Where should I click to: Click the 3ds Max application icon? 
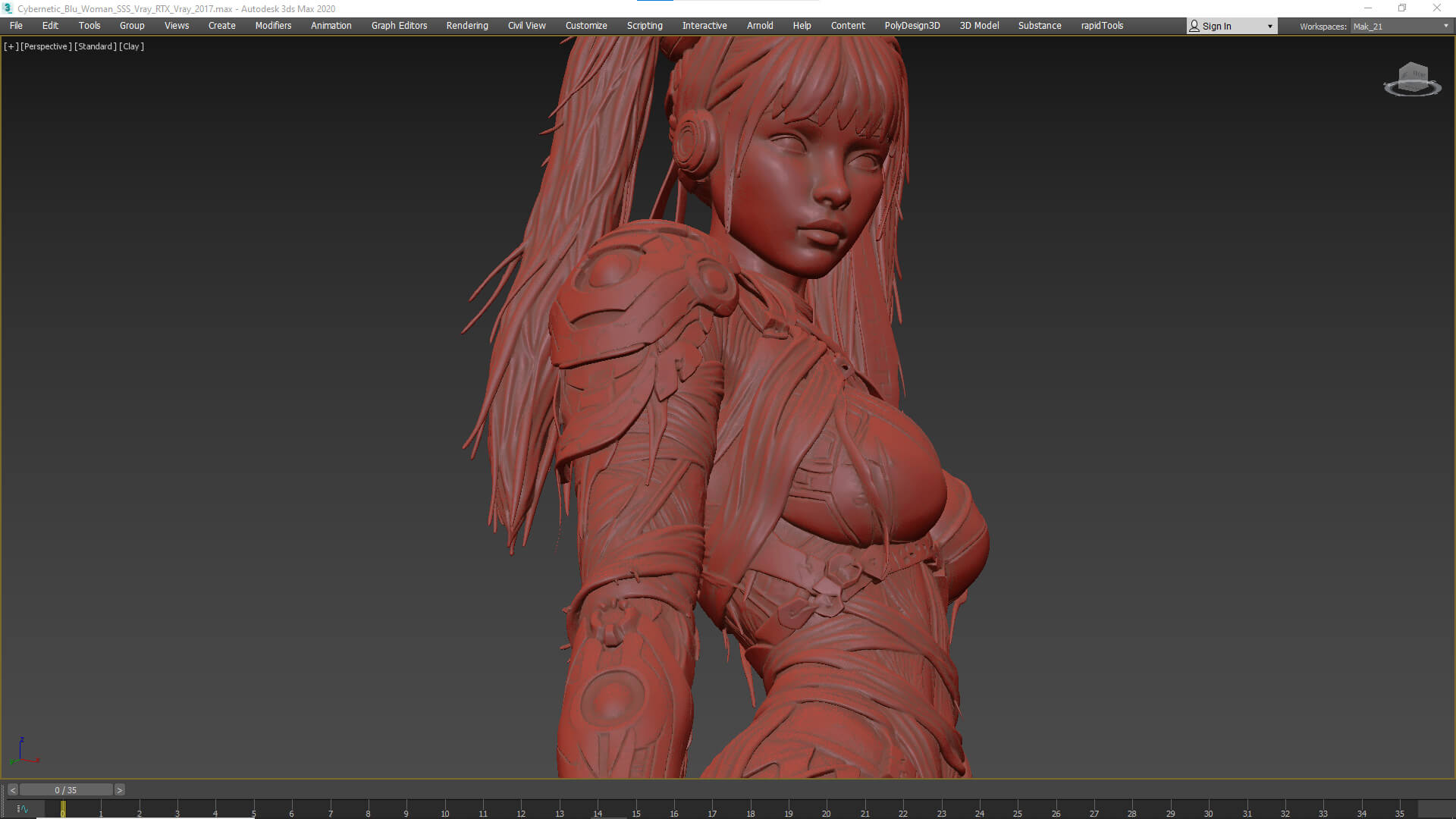8,8
